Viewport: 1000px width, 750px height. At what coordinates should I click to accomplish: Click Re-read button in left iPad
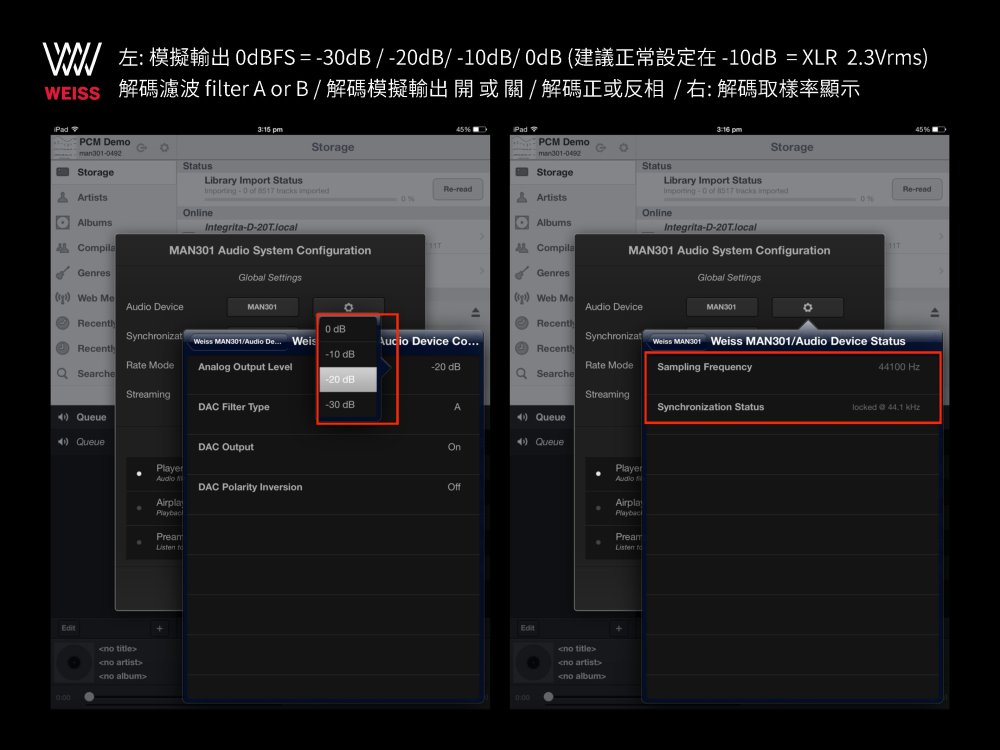(458, 189)
